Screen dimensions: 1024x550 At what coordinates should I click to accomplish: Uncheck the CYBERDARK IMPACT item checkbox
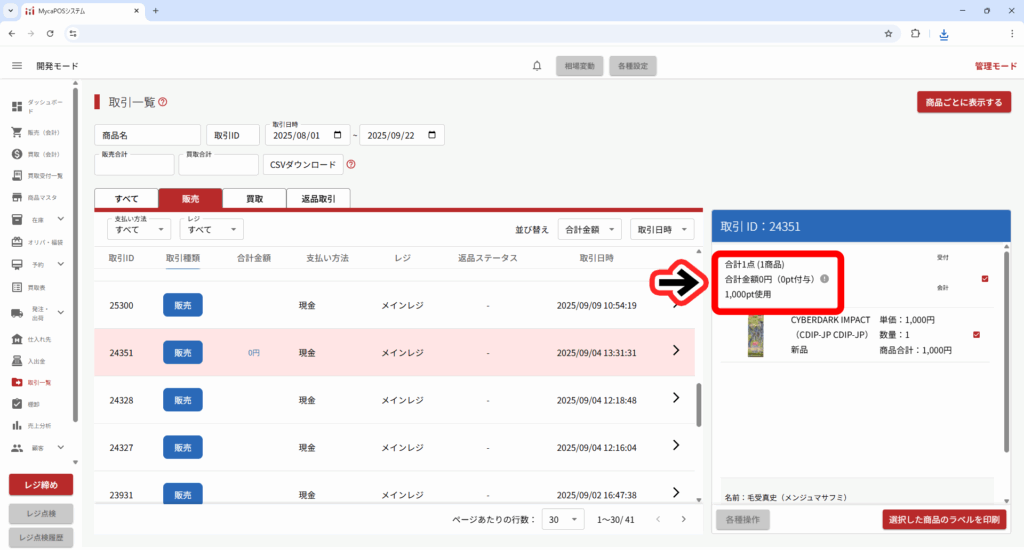click(x=976, y=334)
